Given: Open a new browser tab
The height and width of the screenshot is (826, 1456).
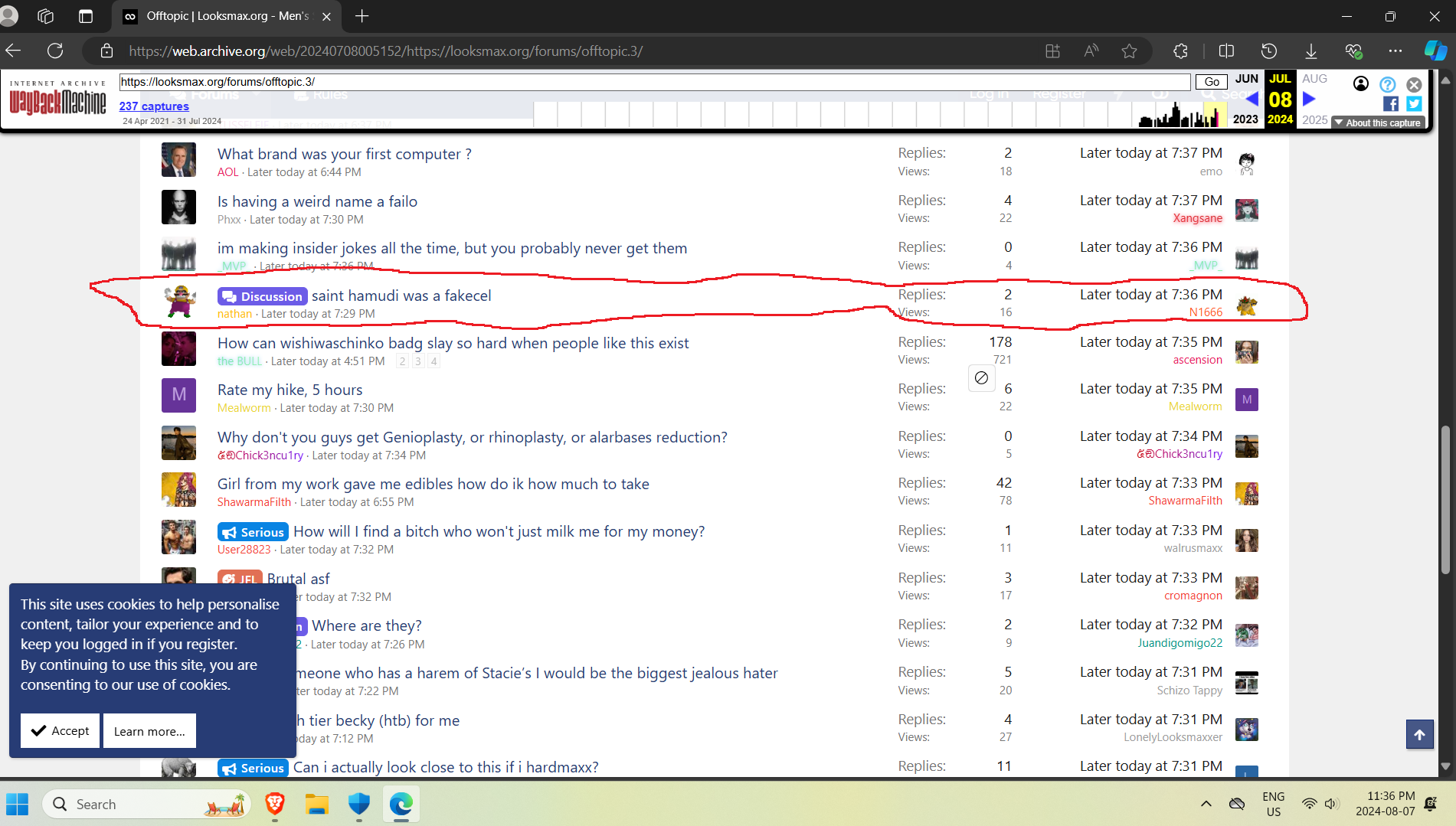Looking at the screenshot, I should 362,16.
